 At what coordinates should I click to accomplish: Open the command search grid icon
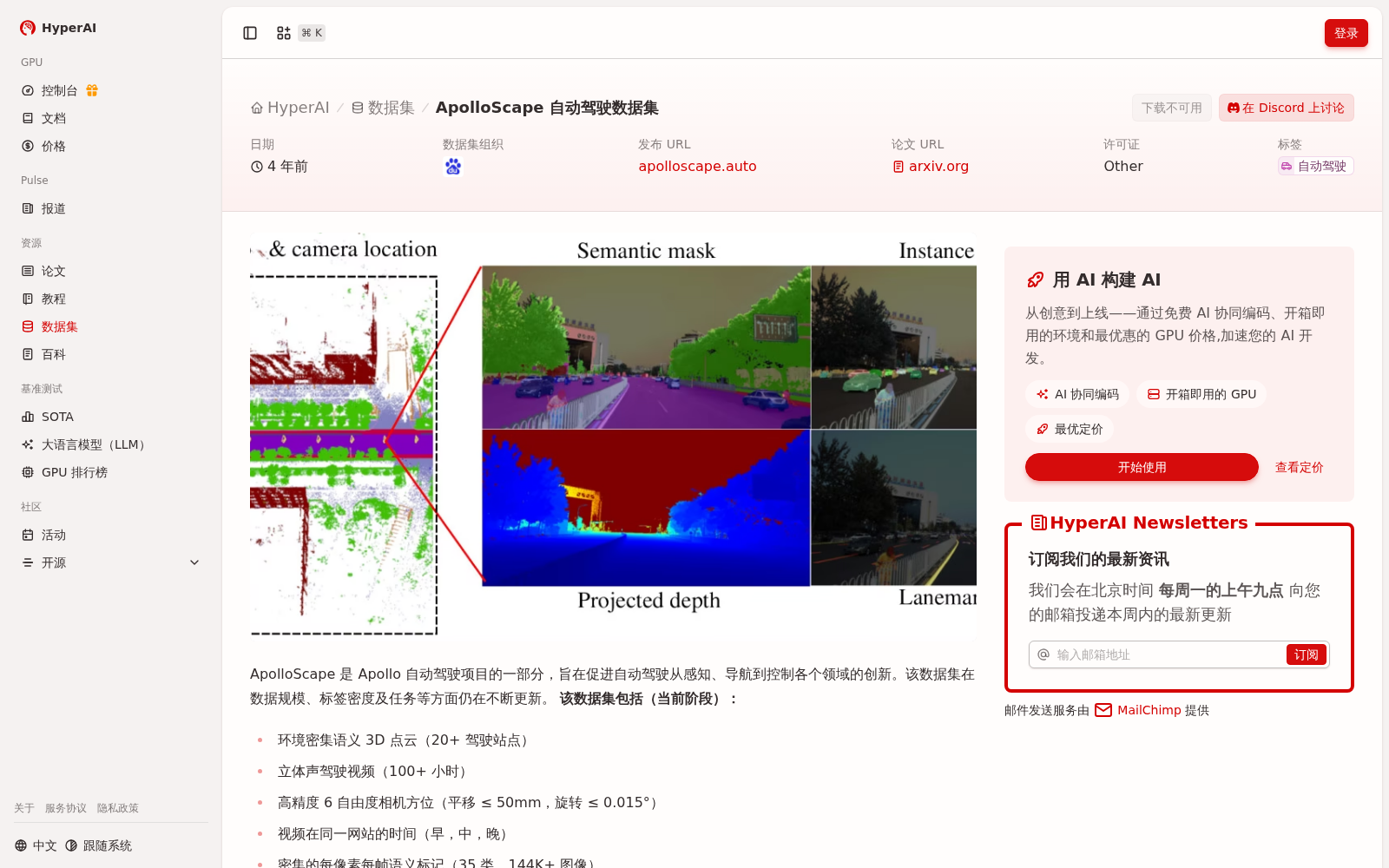(x=284, y=33)
